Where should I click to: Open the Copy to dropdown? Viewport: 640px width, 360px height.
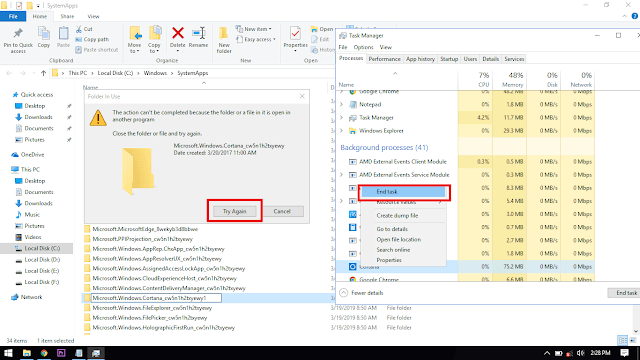[154, 40]
